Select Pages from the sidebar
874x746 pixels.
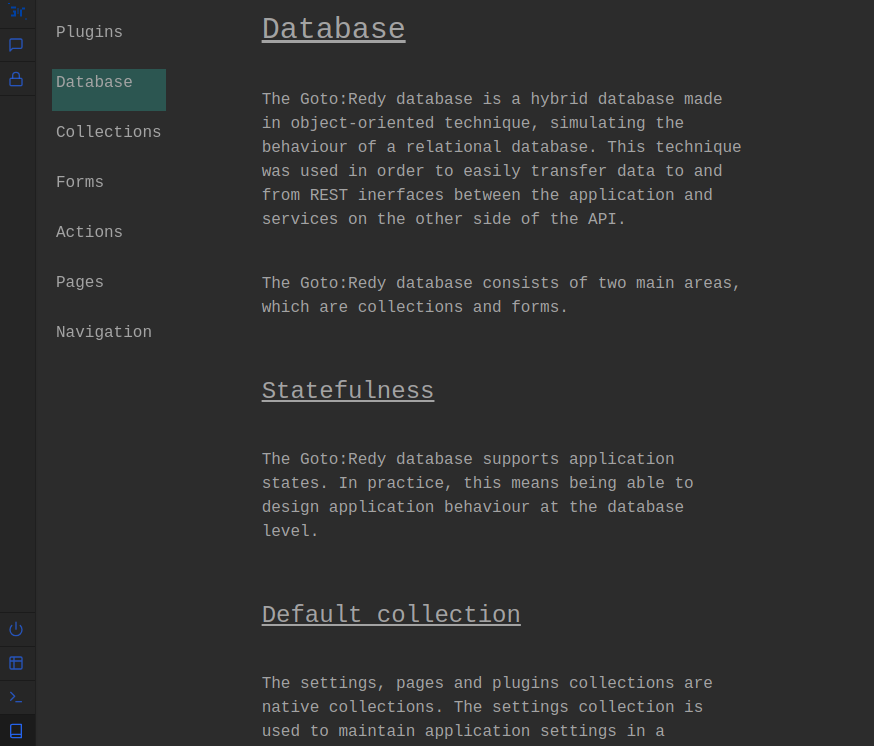[x=79, y=282]
